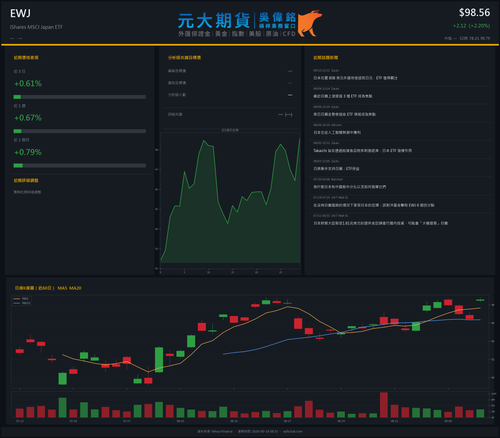This screenshot has width=500, height=438.
Task: Click the latest green candlestick at chart's right end
Action: pyautogui.click(x=480, y=300)
